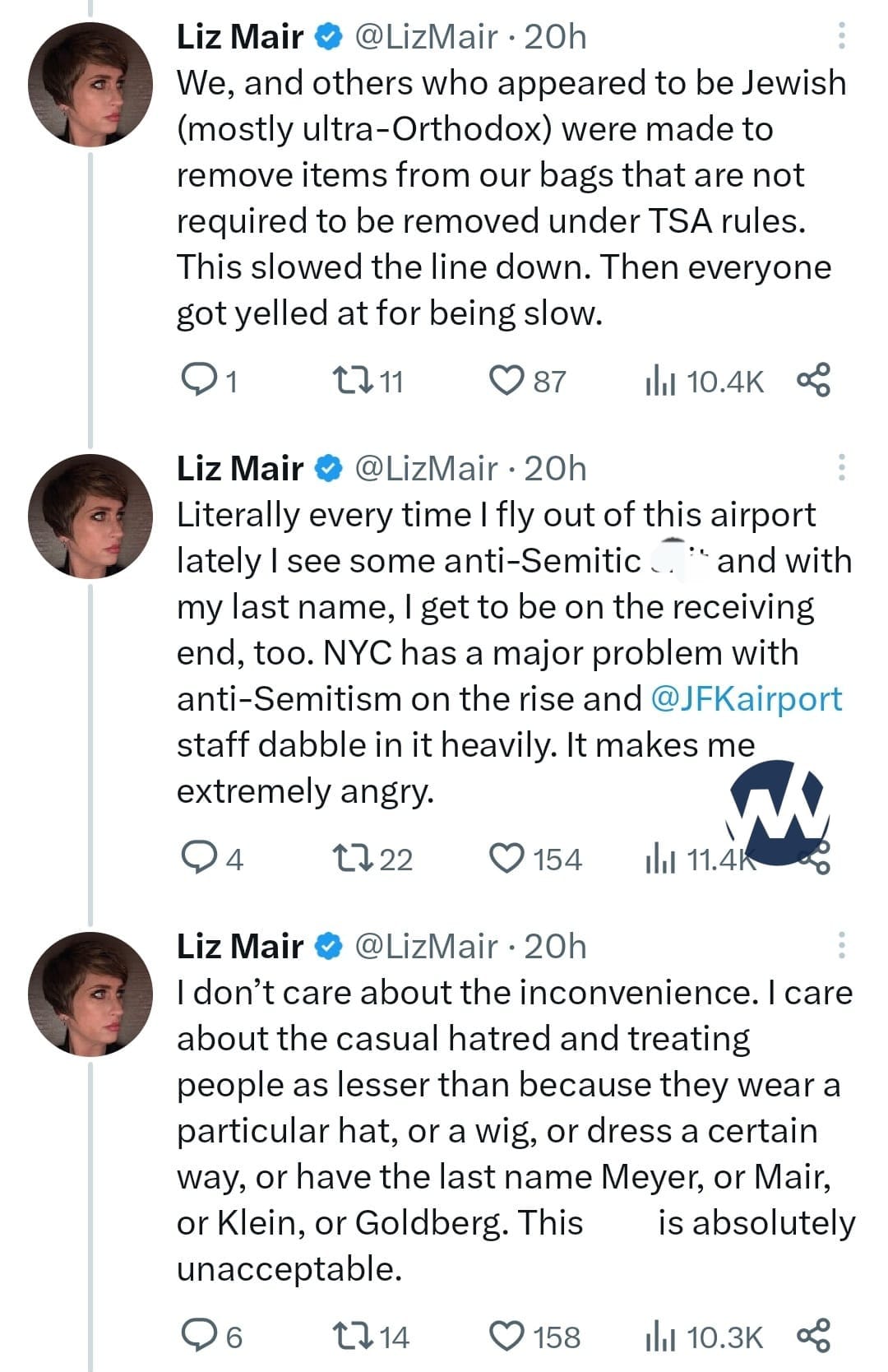Reply to the TSA rules tweet
The image size is (888, 1372).
coord(197,381)
